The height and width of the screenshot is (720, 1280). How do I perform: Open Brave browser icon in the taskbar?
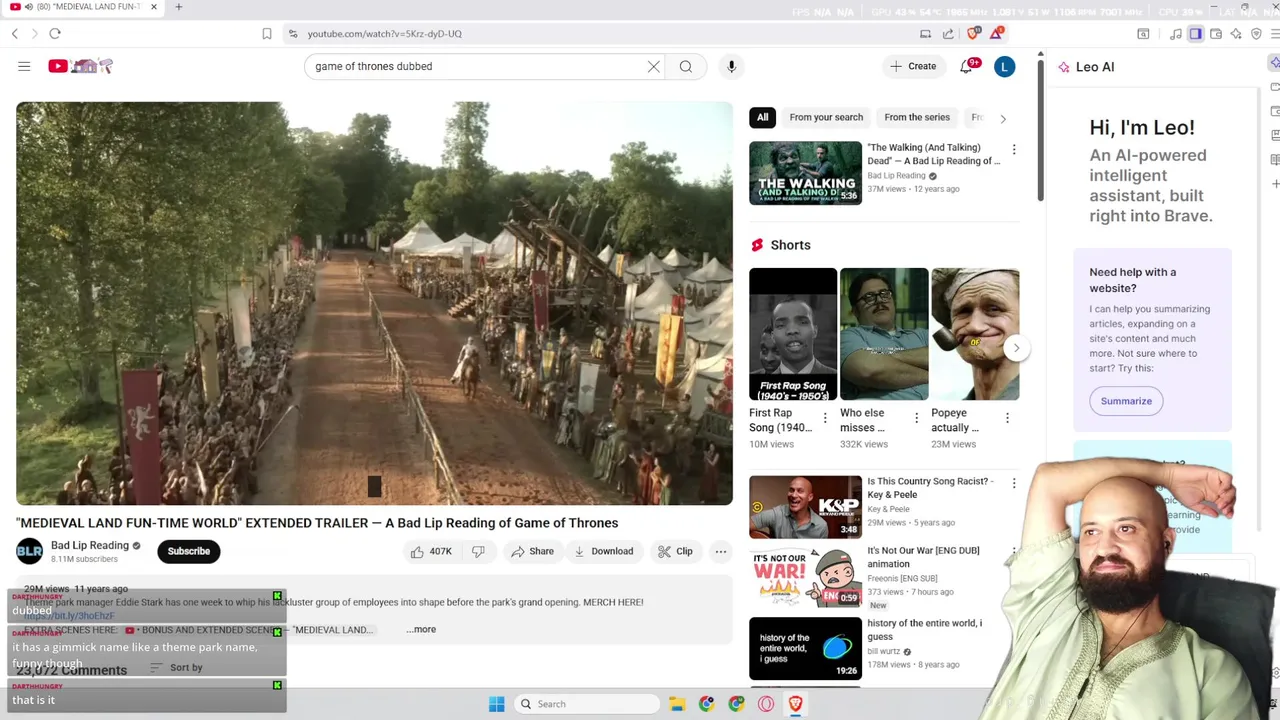[796, 704]
